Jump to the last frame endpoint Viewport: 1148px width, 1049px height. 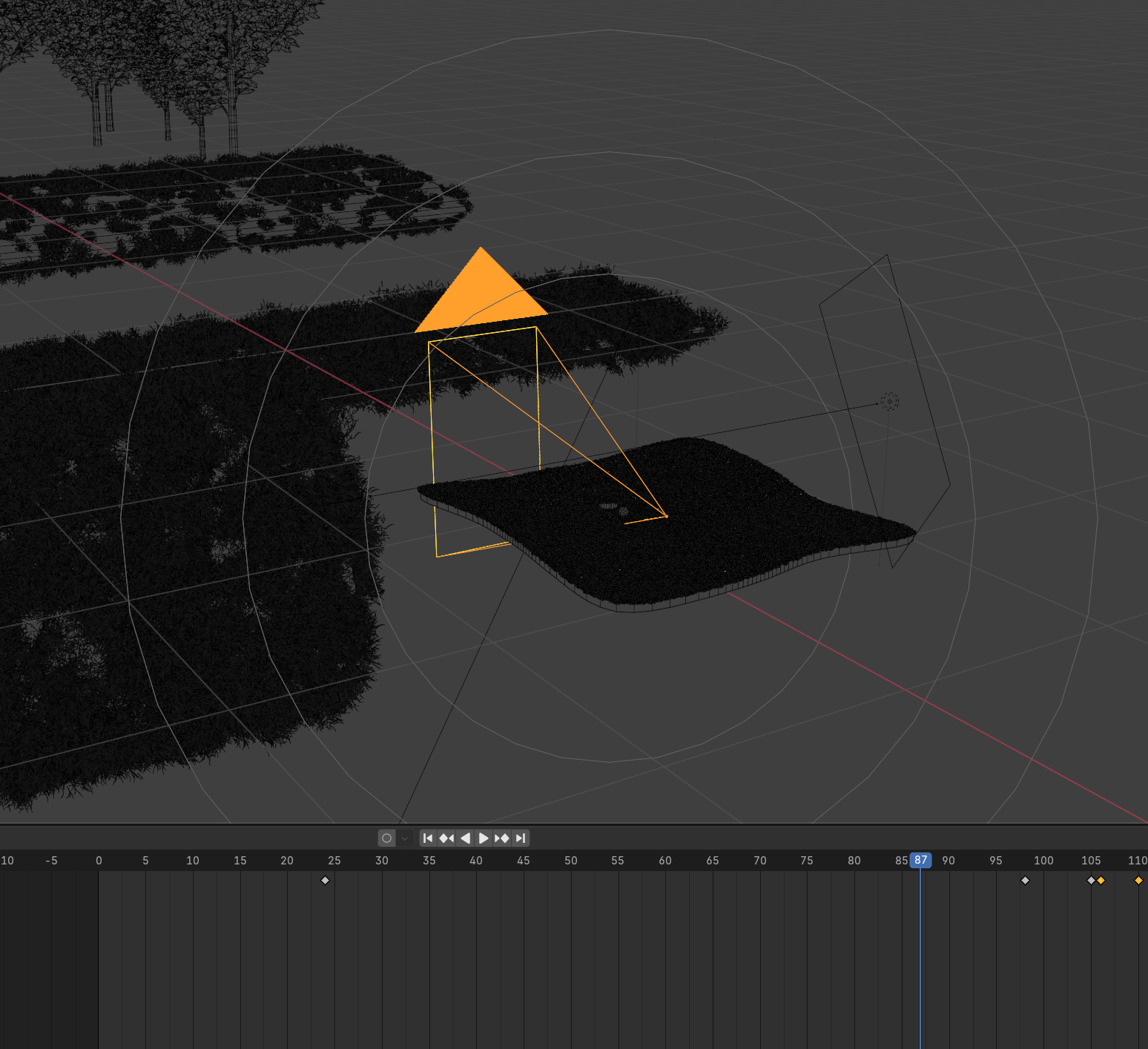tap(521, 838)
